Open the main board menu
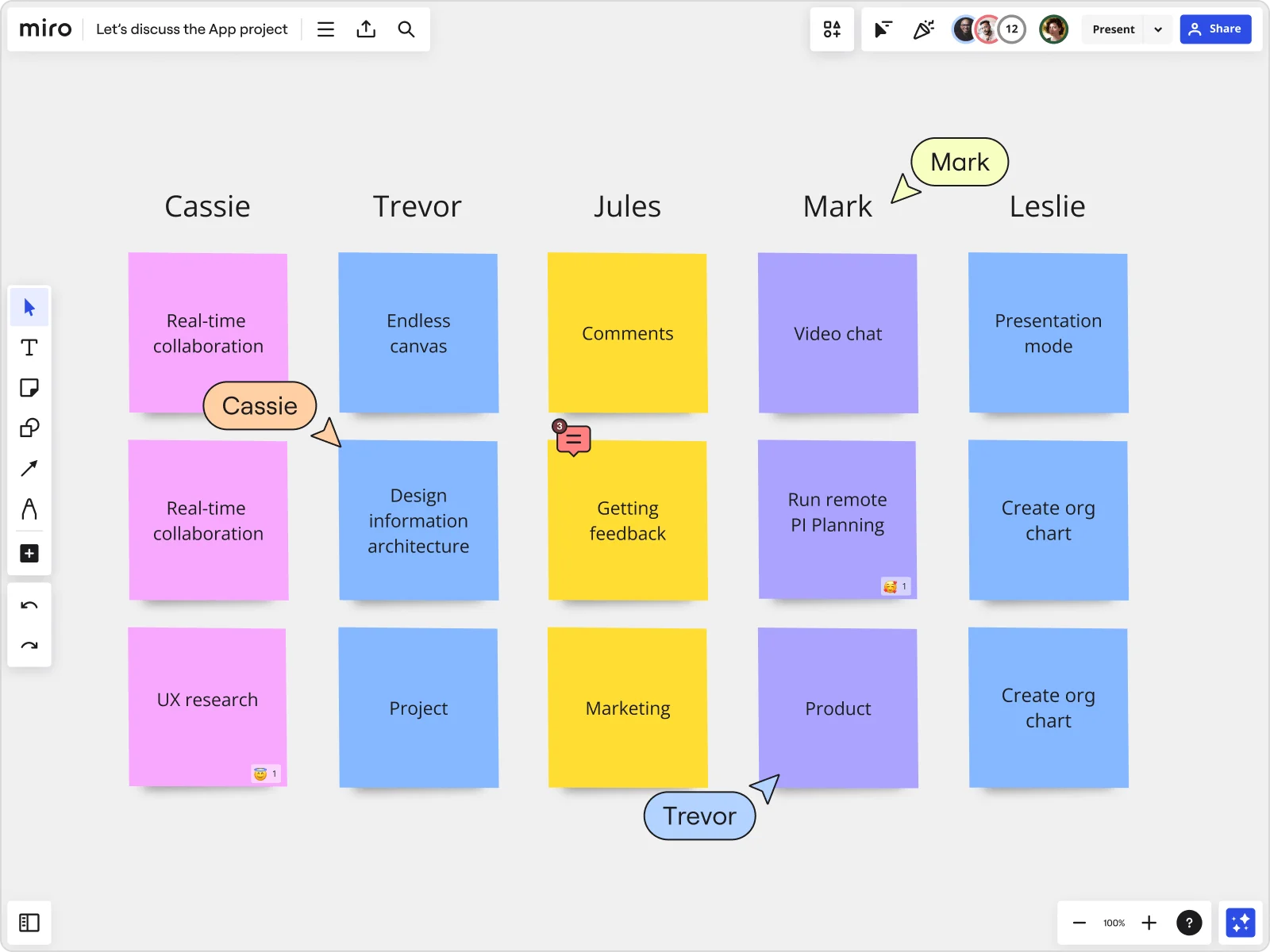This screenshot has width=1270, height=952. (x=325, y=29)
